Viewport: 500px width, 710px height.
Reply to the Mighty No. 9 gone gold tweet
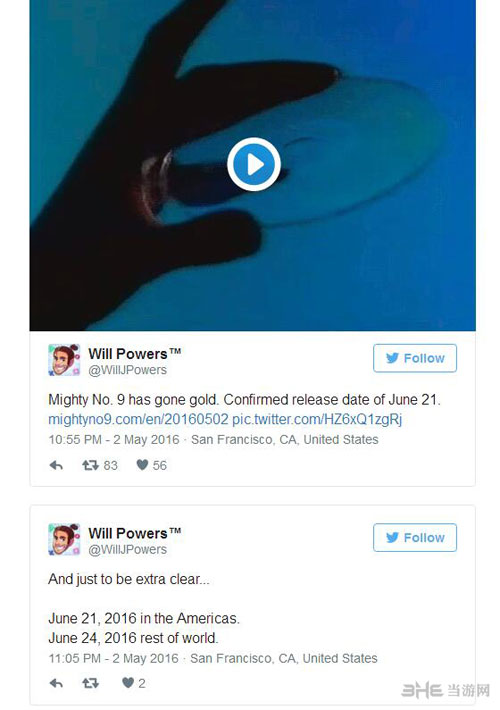point(56,465)
